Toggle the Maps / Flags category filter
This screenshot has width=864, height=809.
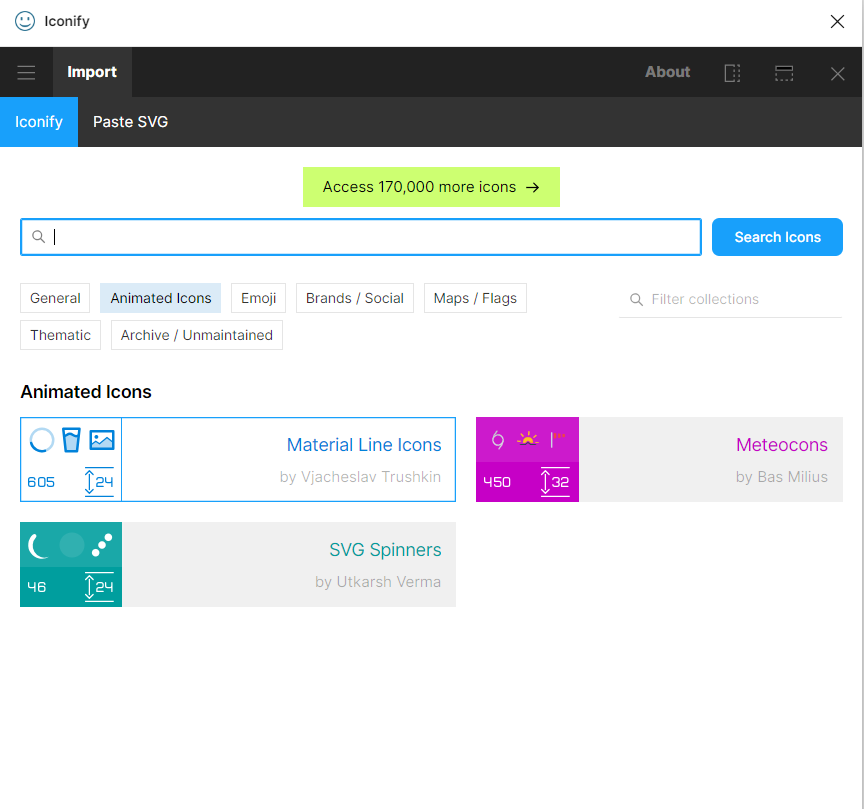[x=475, y=298]
